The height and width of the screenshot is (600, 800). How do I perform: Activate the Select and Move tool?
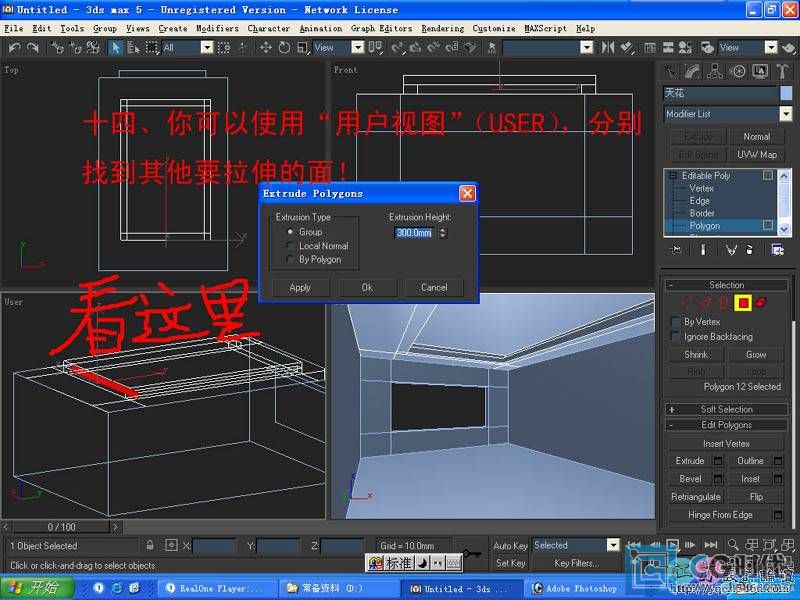(265, 48)
